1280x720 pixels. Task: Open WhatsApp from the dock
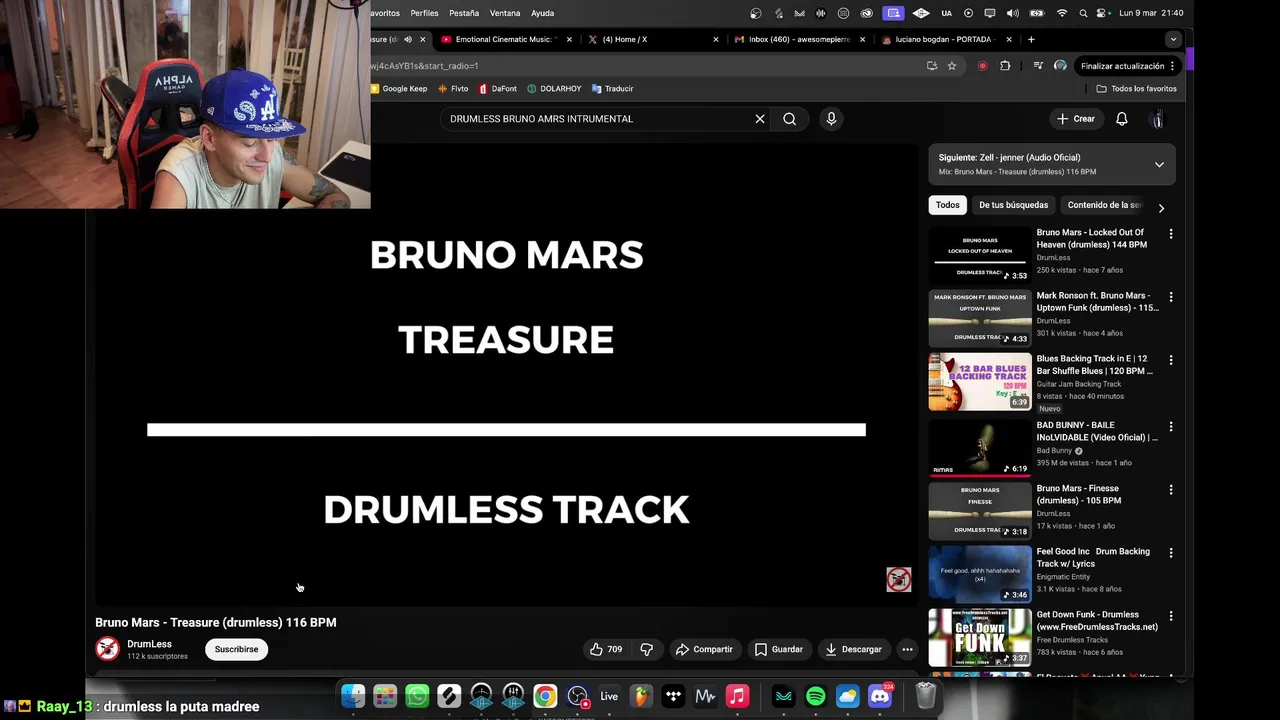click(417, 696)
